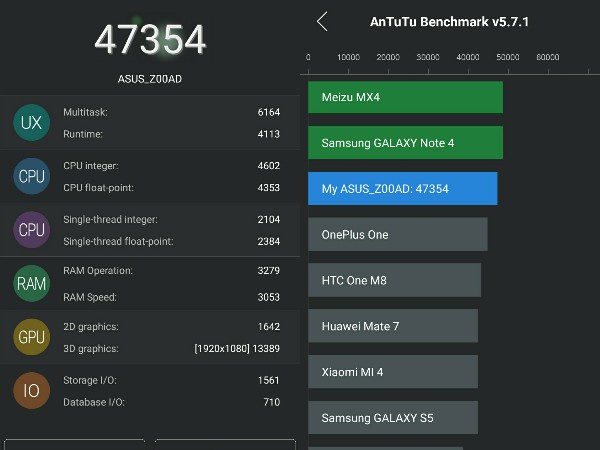Click the 3D graphics label
The width and height of the screenshot is (600, 450).
point(91,349)
